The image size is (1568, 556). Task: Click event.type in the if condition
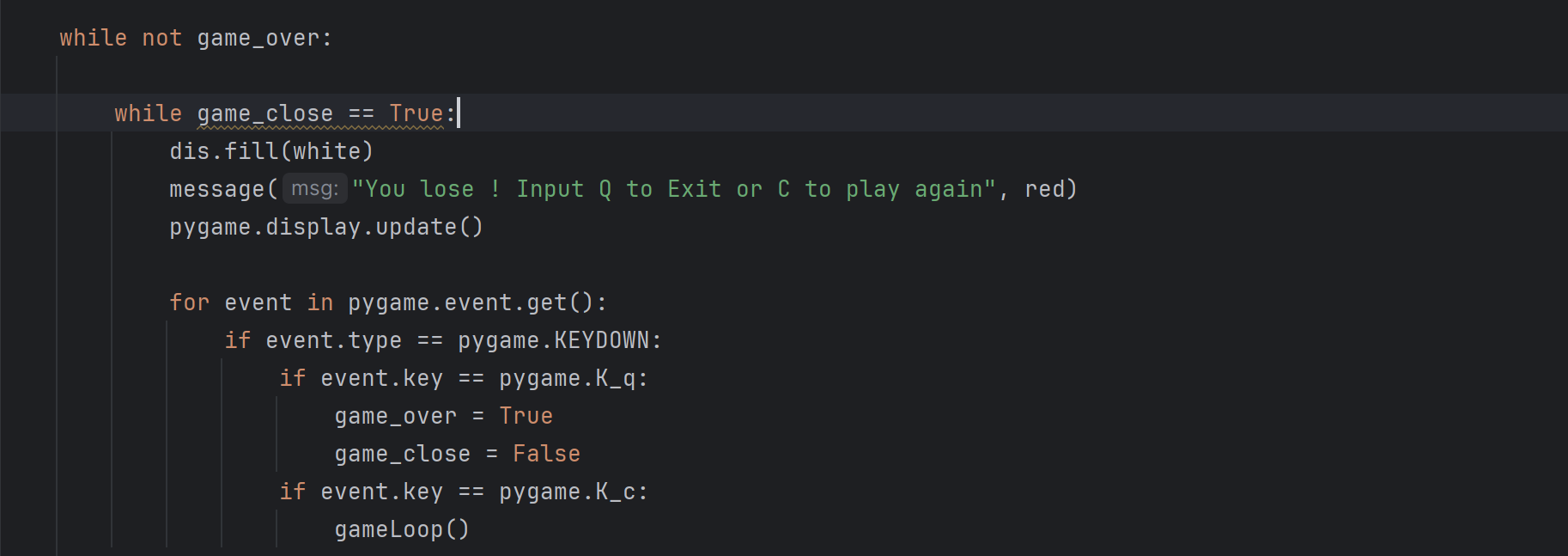[334, 340]
